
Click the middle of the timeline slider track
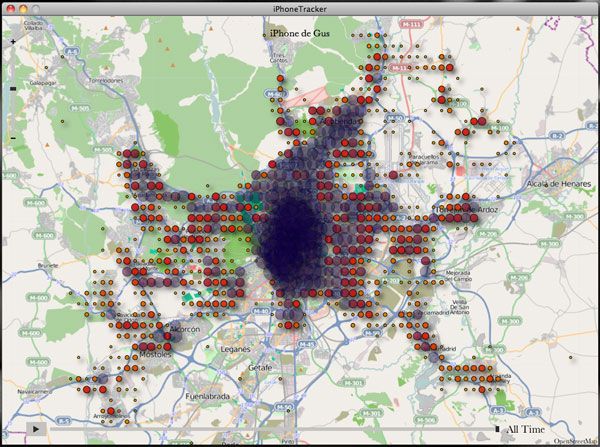click(x=272, y=429)
